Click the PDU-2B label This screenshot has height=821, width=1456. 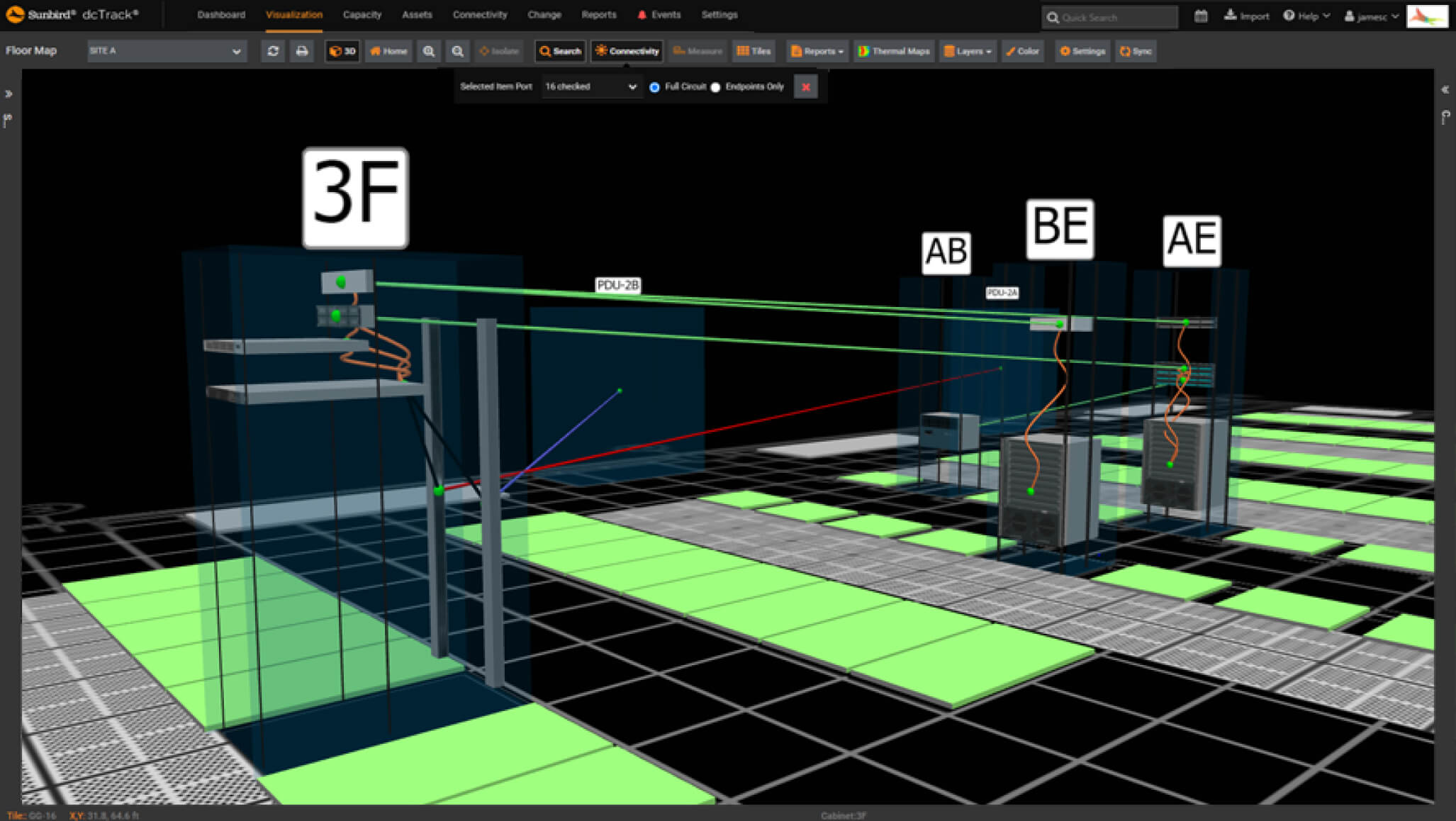[617, 285]
